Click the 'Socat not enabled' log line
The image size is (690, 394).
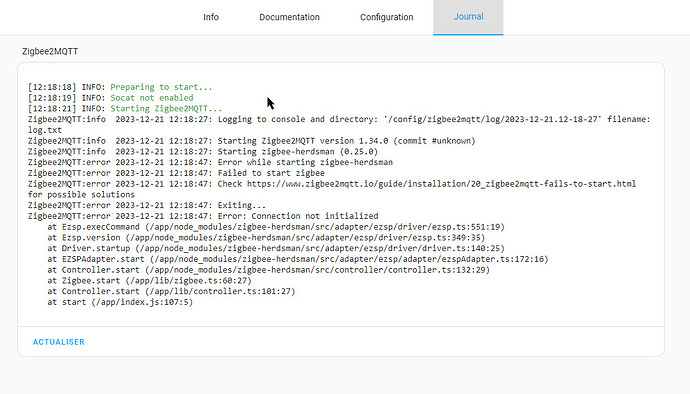click(110, 98)
